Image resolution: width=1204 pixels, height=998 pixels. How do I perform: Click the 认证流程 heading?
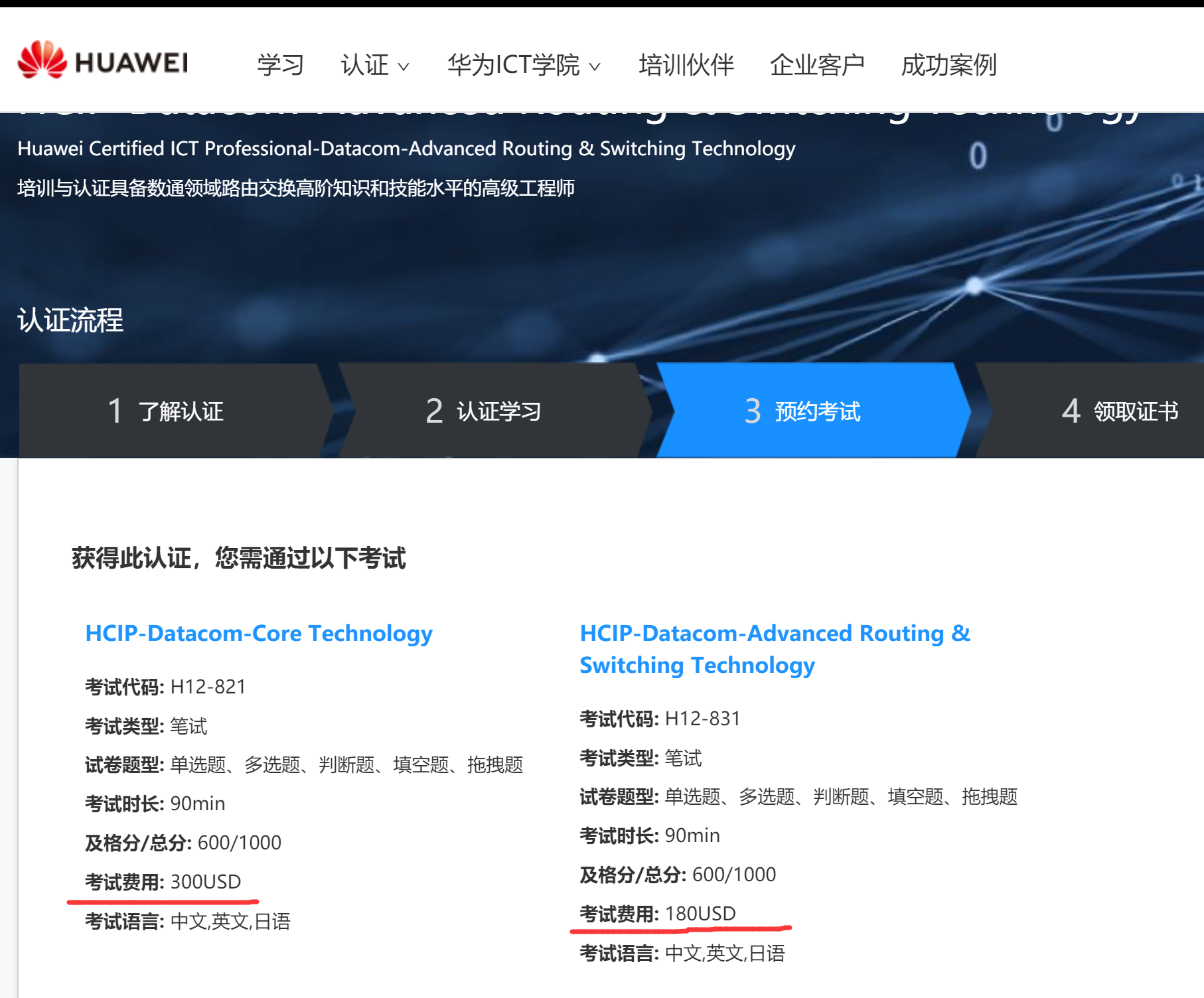(70, 320)
